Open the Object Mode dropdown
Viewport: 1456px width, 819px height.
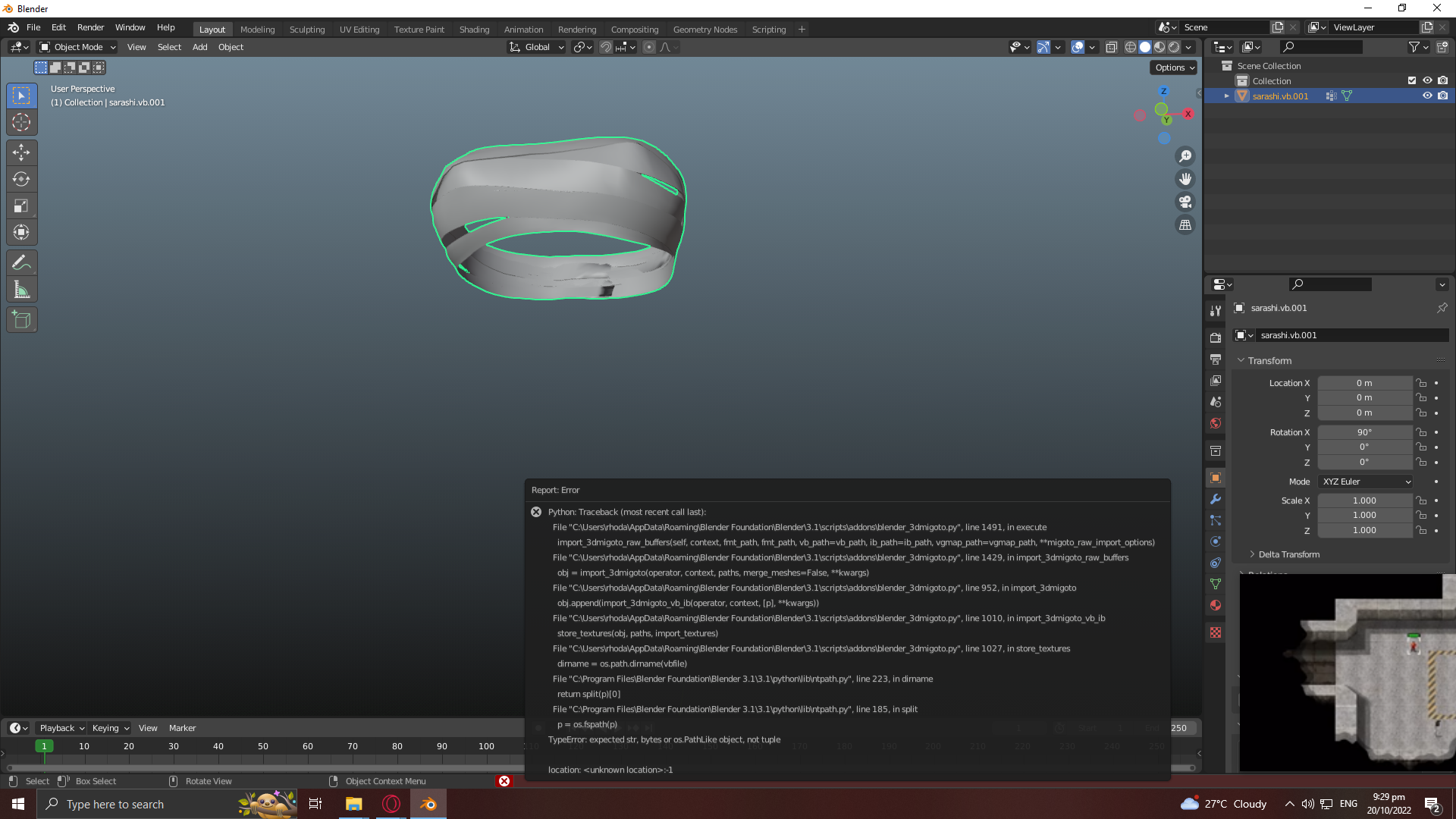pos(77,47)
